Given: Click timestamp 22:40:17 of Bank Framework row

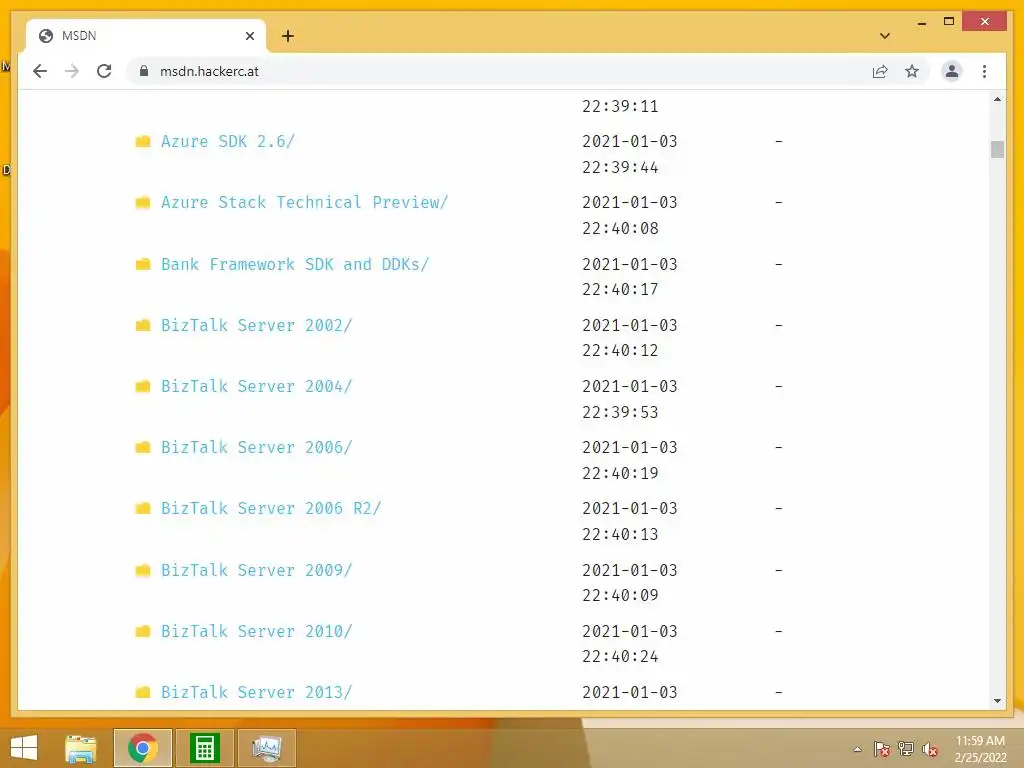Looking at the screenshot, I should [620, 289].
